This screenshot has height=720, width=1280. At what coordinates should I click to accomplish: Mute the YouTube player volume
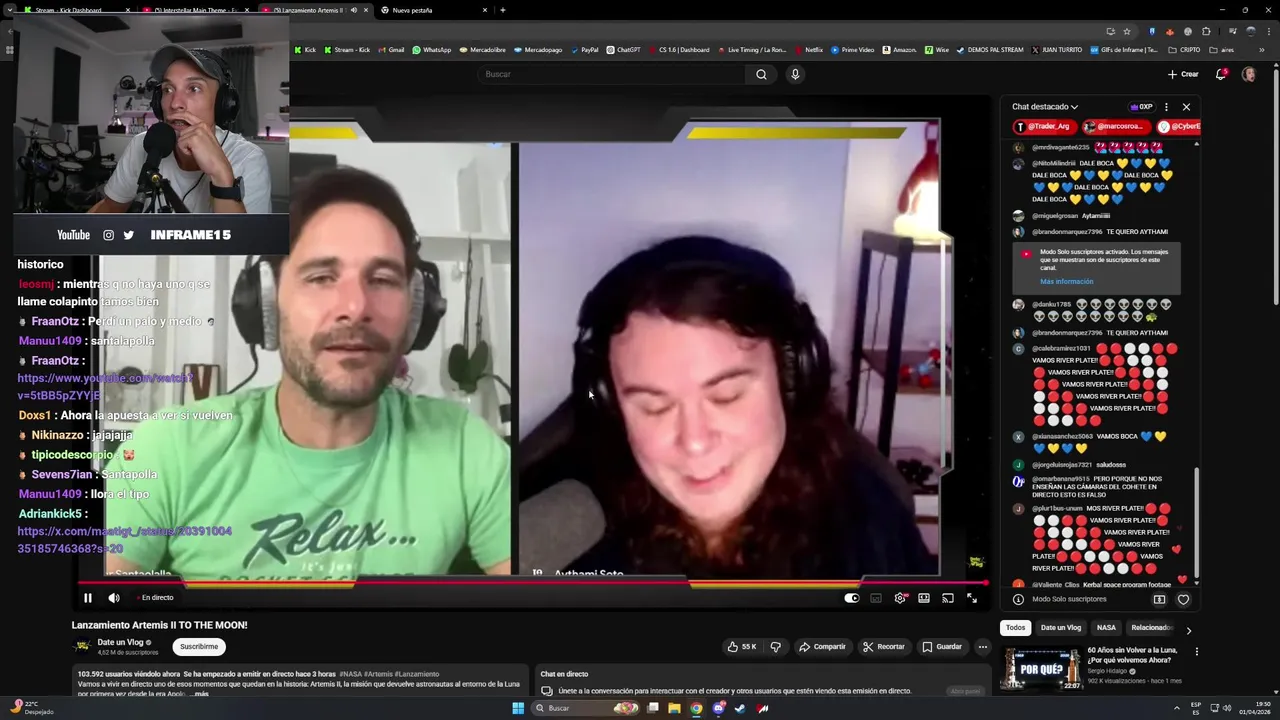113,598
